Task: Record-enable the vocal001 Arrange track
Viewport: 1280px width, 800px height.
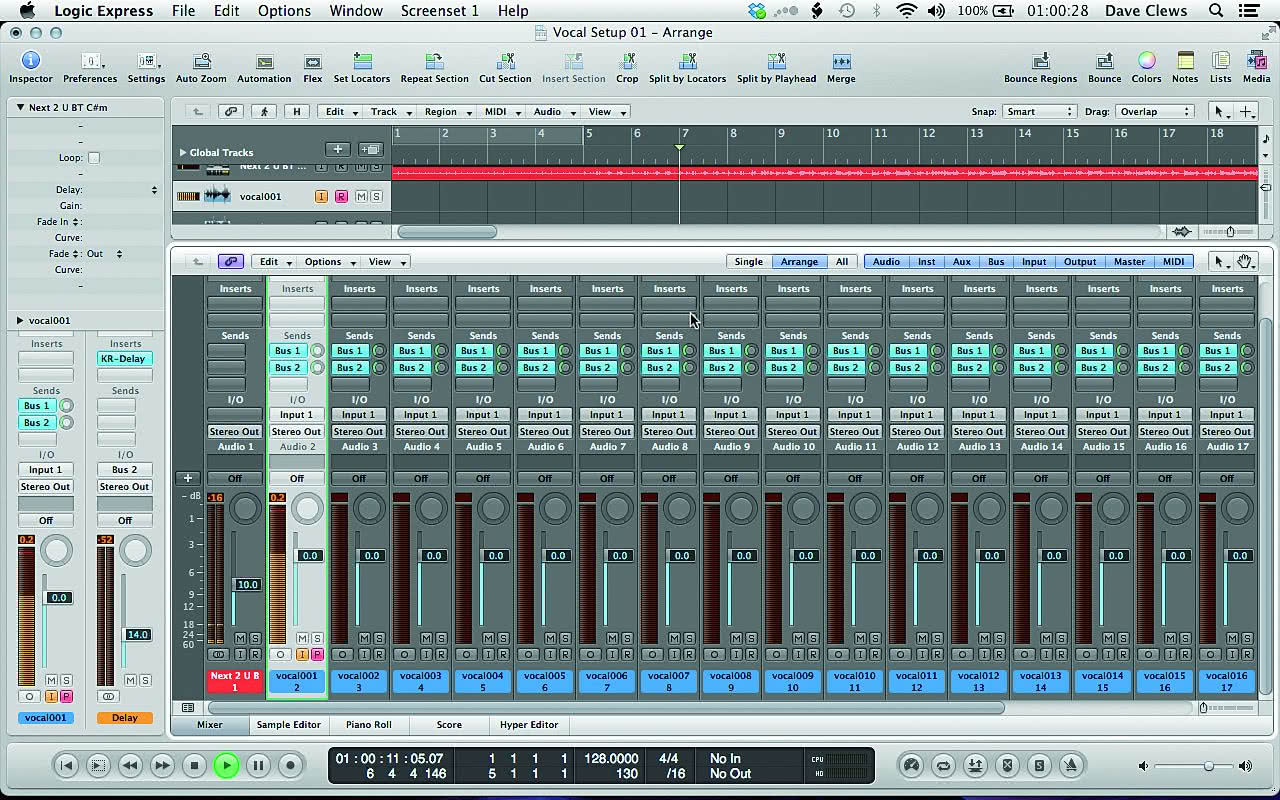Action: 341,197
